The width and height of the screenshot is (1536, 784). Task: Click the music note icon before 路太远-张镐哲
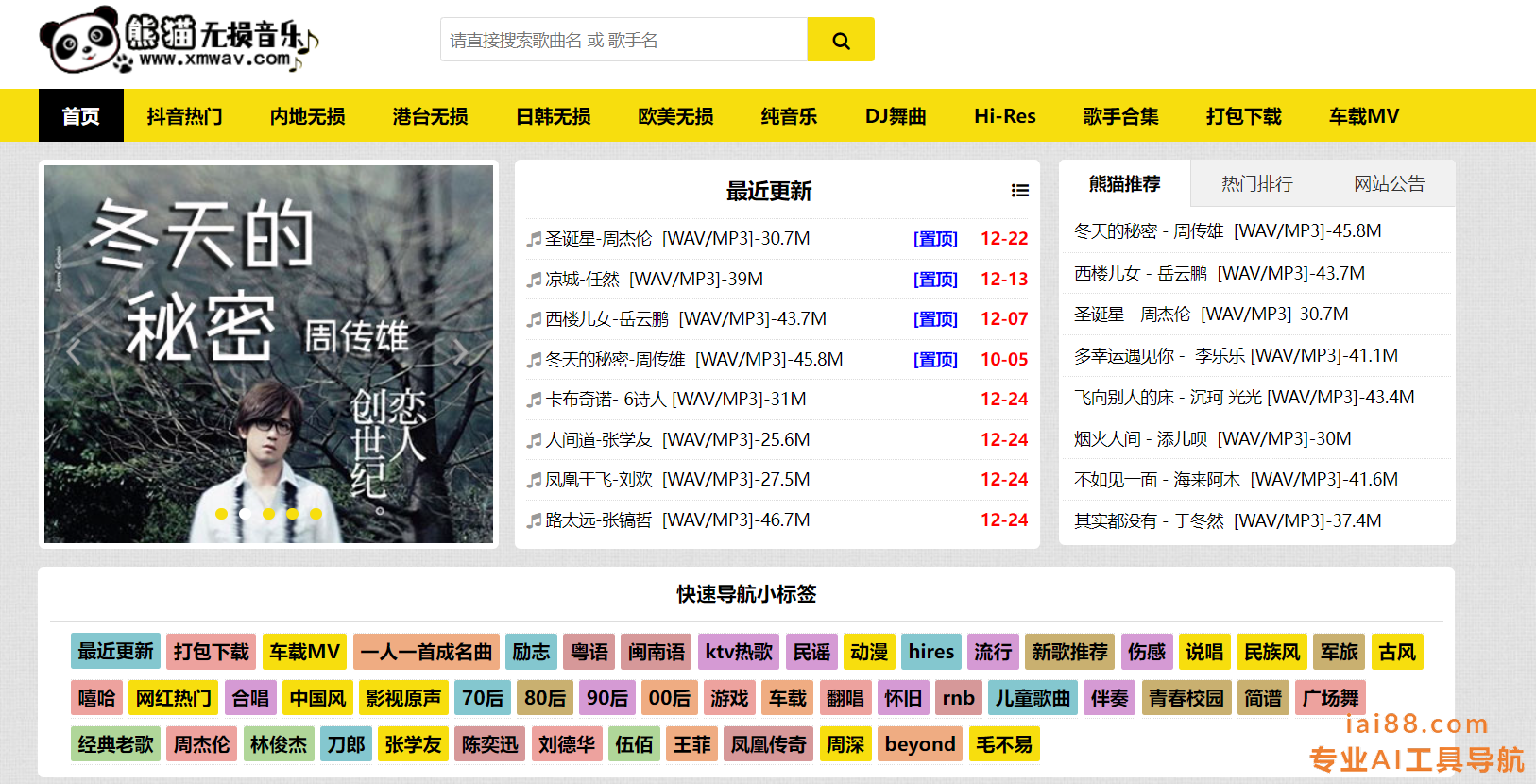point(534,520)
